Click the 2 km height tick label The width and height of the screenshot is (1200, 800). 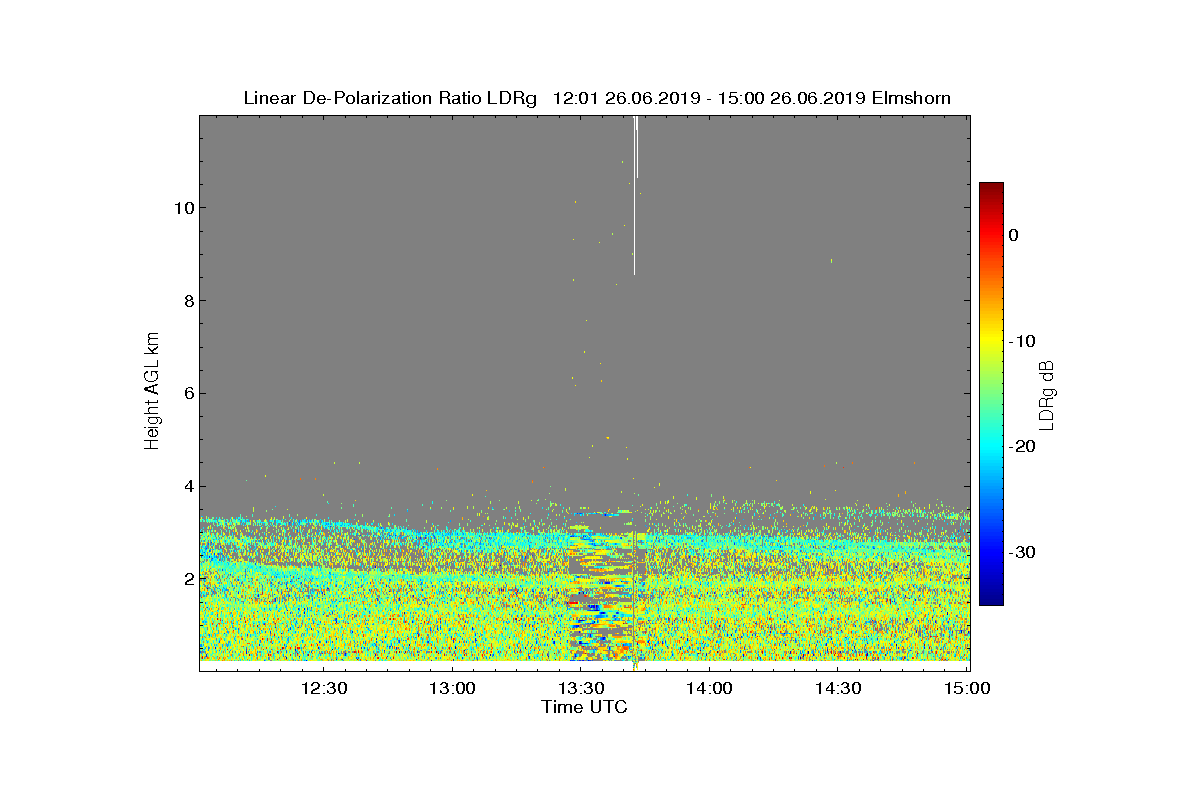[x=187, y=579]
